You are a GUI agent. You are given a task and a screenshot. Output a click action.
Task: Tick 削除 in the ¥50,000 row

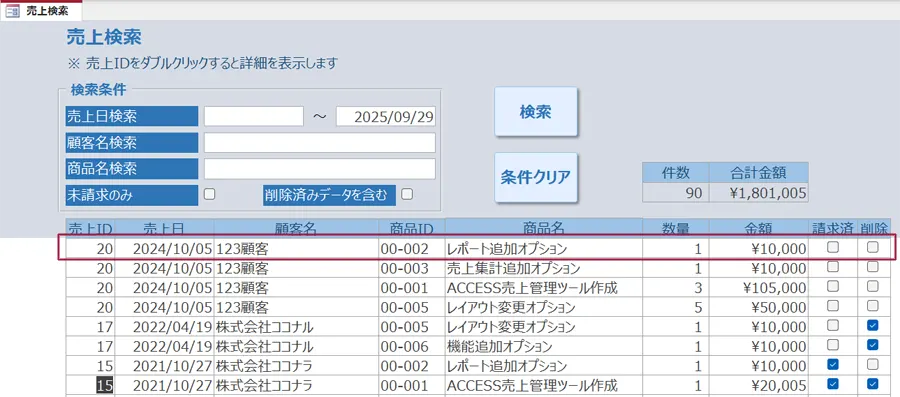872,306
